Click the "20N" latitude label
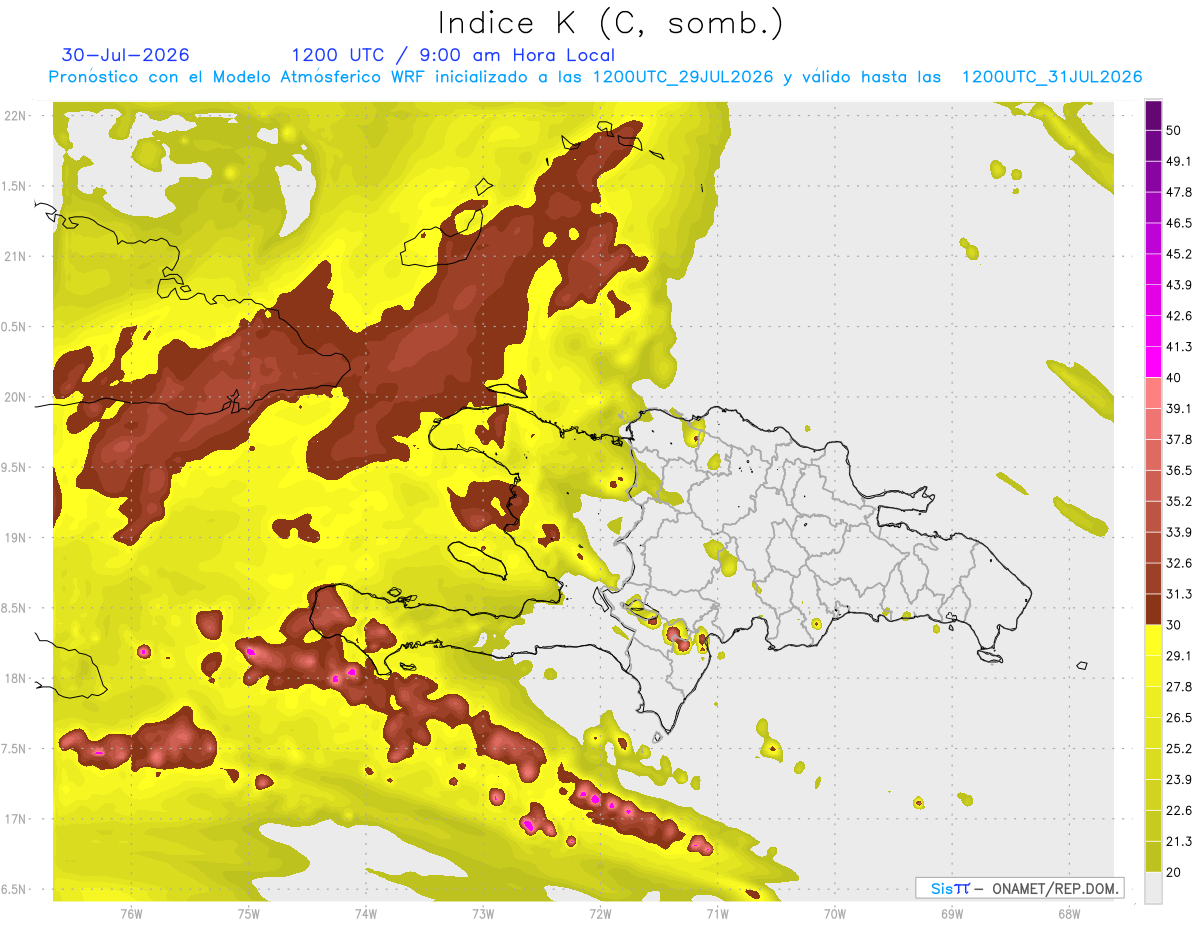Image resolution: width=1200 pixels, height=927 pixels. (x=15, y=397)
